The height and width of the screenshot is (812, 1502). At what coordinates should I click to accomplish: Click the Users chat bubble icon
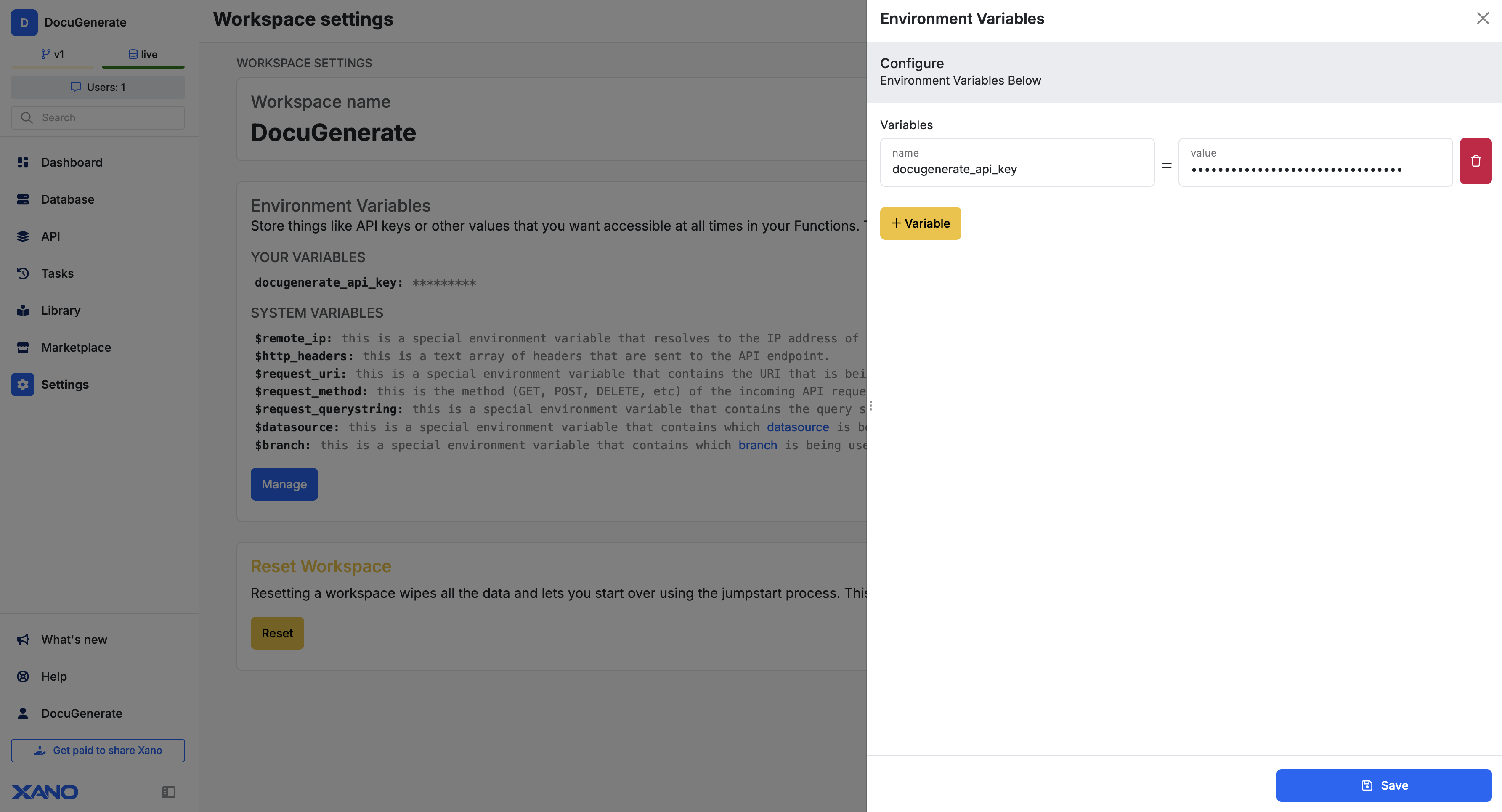coord(75,87)
